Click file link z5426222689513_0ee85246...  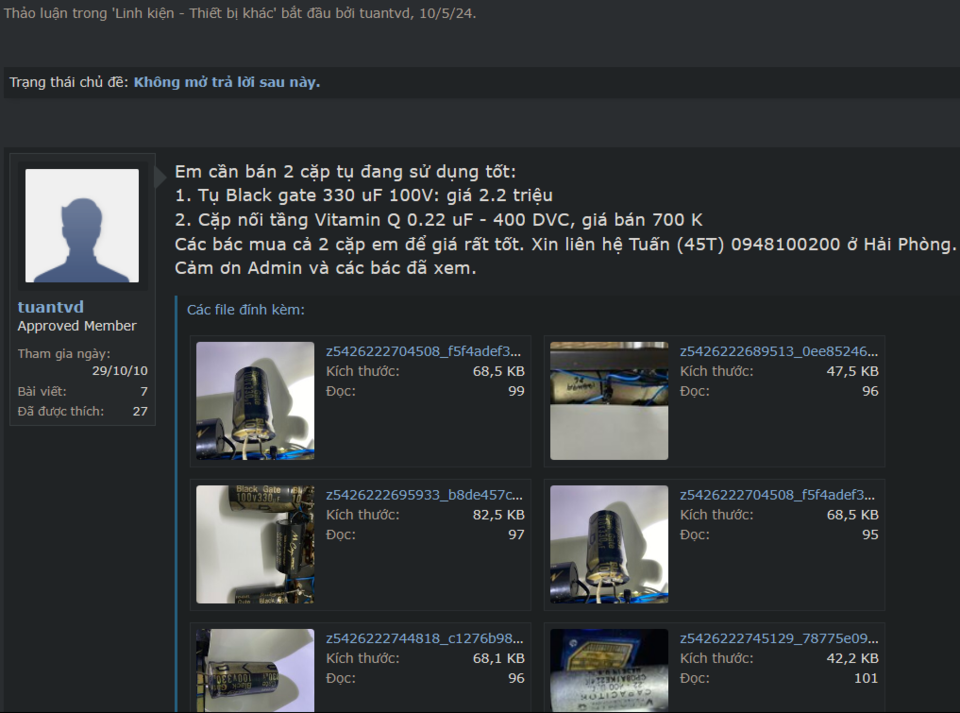[x=779, y=351]
